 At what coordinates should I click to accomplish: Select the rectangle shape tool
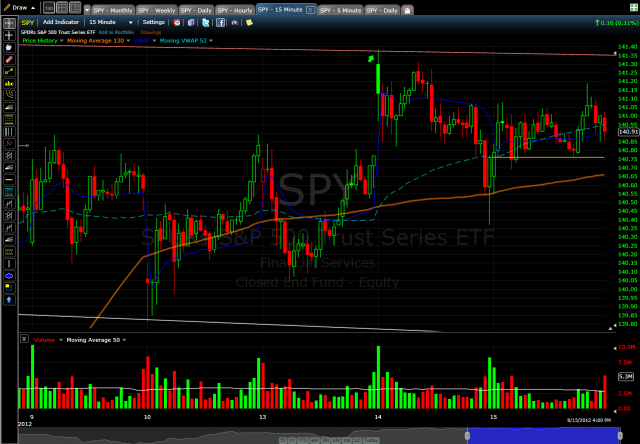click(x=9, y=288)
